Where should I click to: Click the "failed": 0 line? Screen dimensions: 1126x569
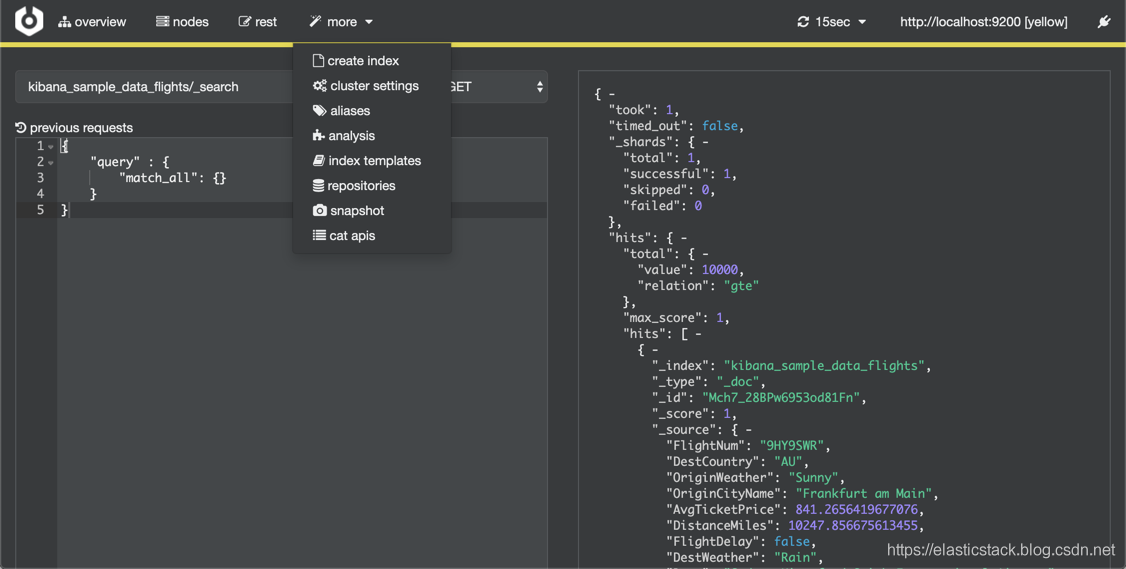coord(662,205)
